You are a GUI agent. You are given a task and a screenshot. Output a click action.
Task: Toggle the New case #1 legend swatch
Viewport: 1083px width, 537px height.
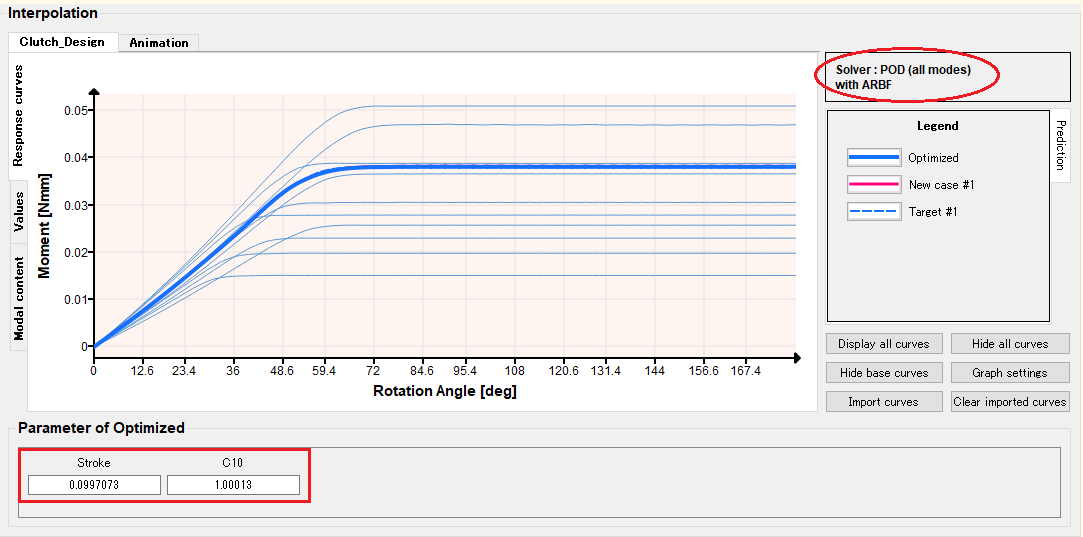[873, 185]
